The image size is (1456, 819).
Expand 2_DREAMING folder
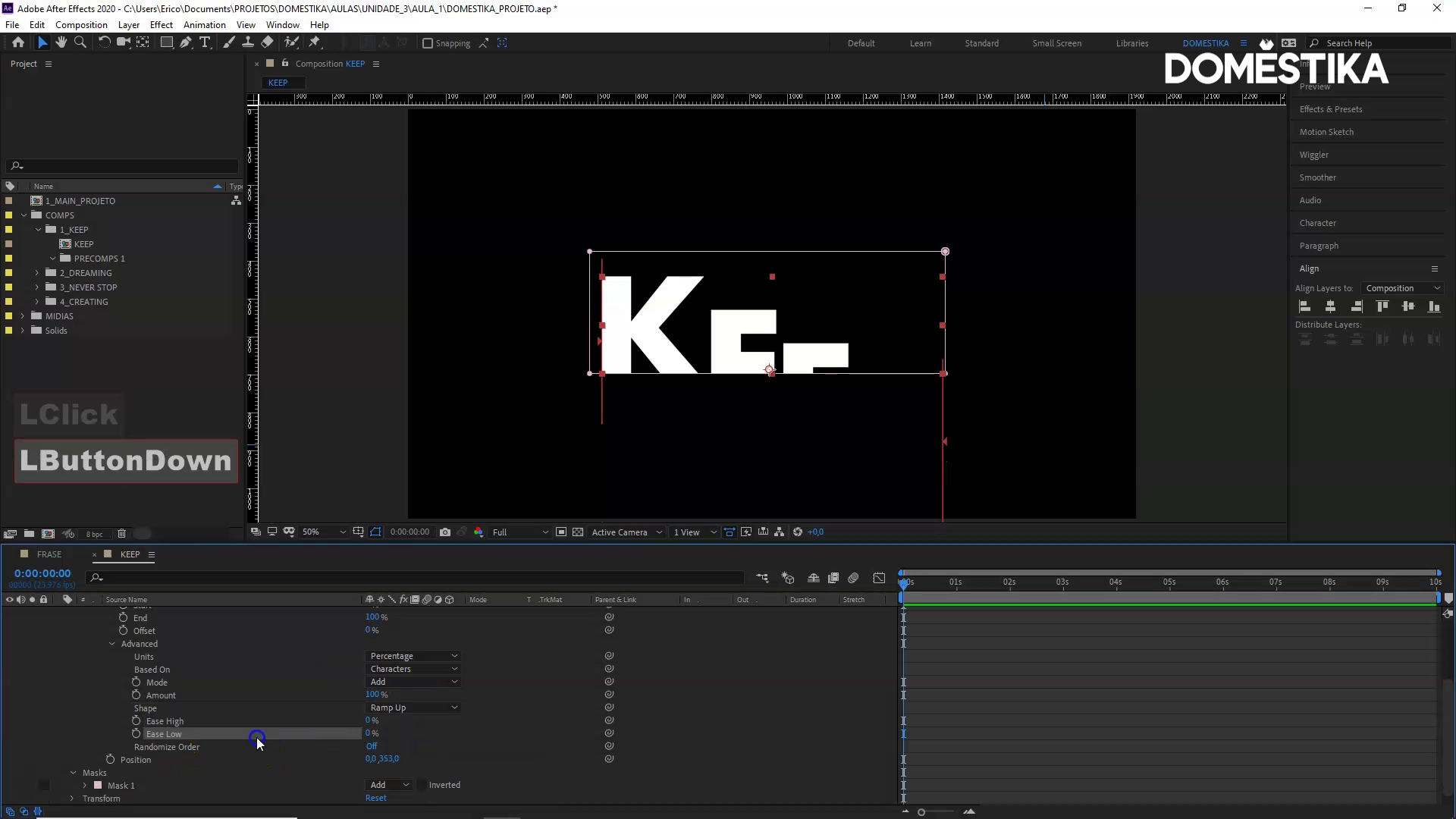[x=37, y=273]
